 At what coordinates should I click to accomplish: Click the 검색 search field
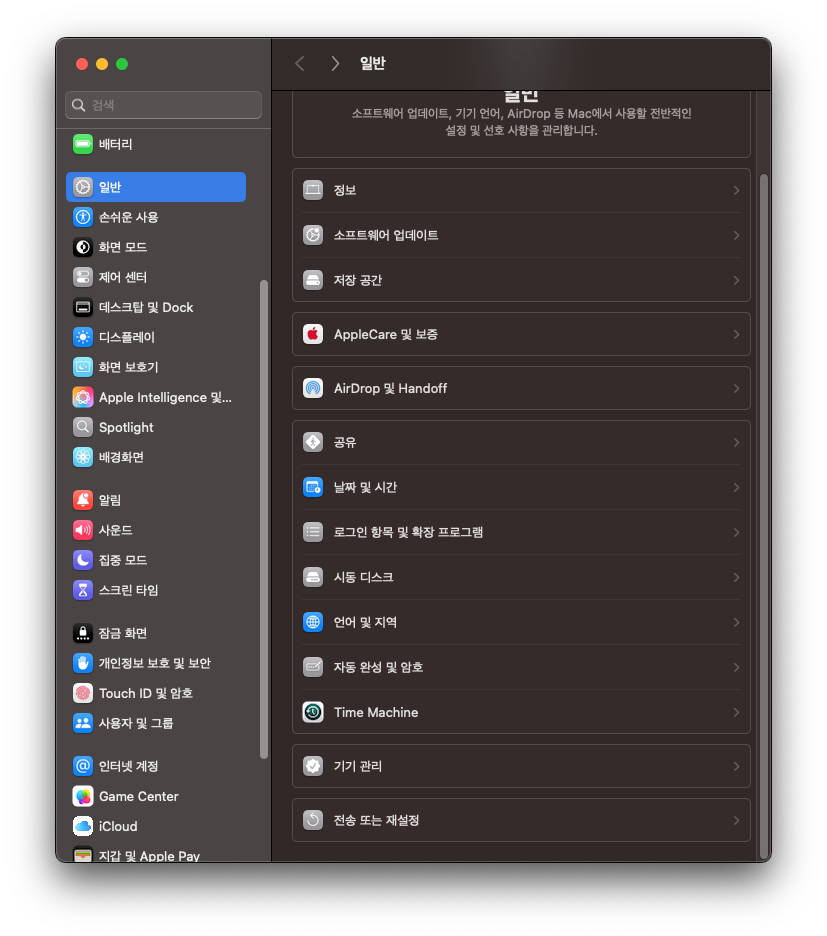click(164, 105)
